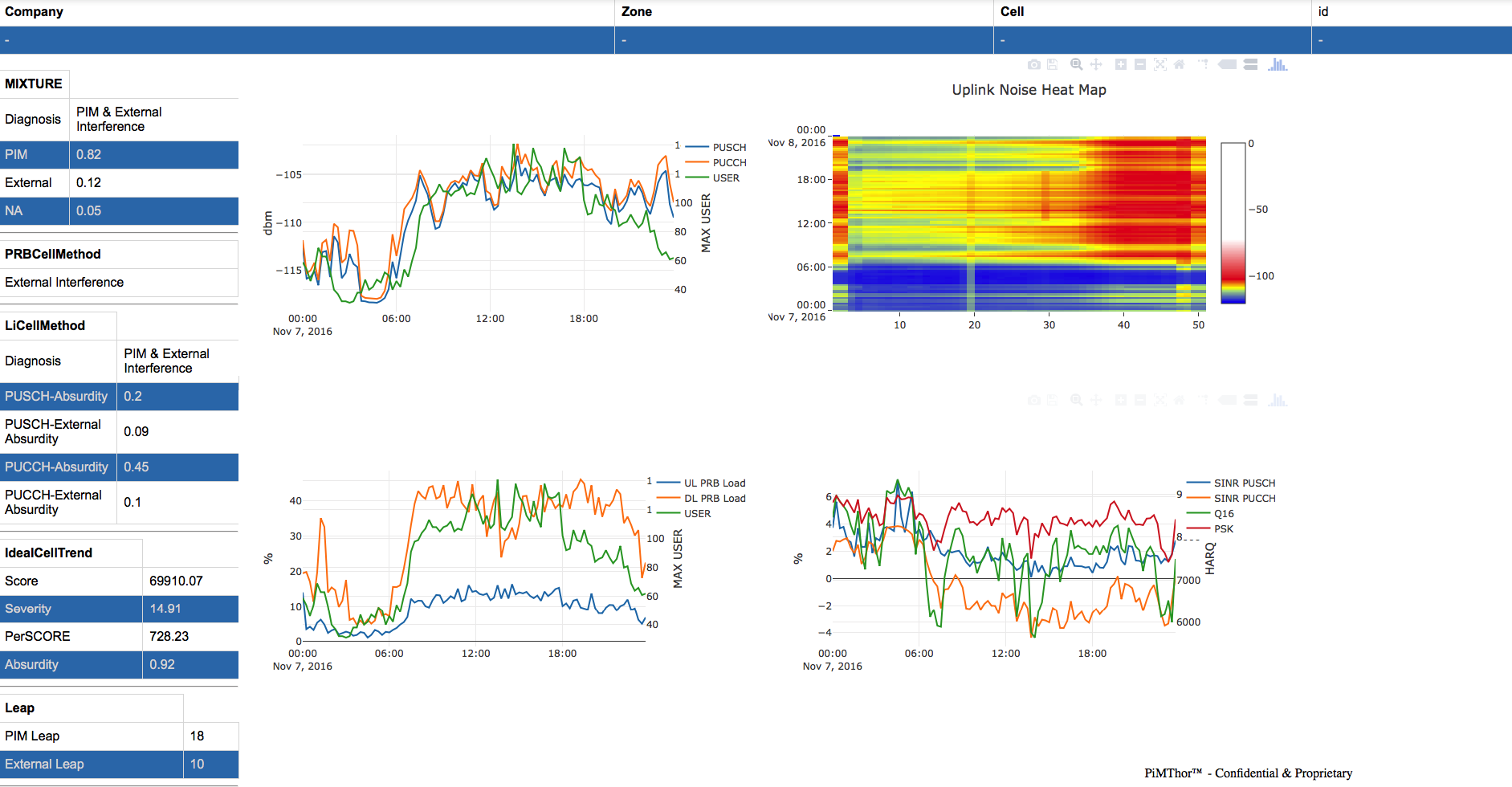This screenshot has height=787, width=1512.
Task: Select the MIXTURE table heading
Action: [34, 84]
